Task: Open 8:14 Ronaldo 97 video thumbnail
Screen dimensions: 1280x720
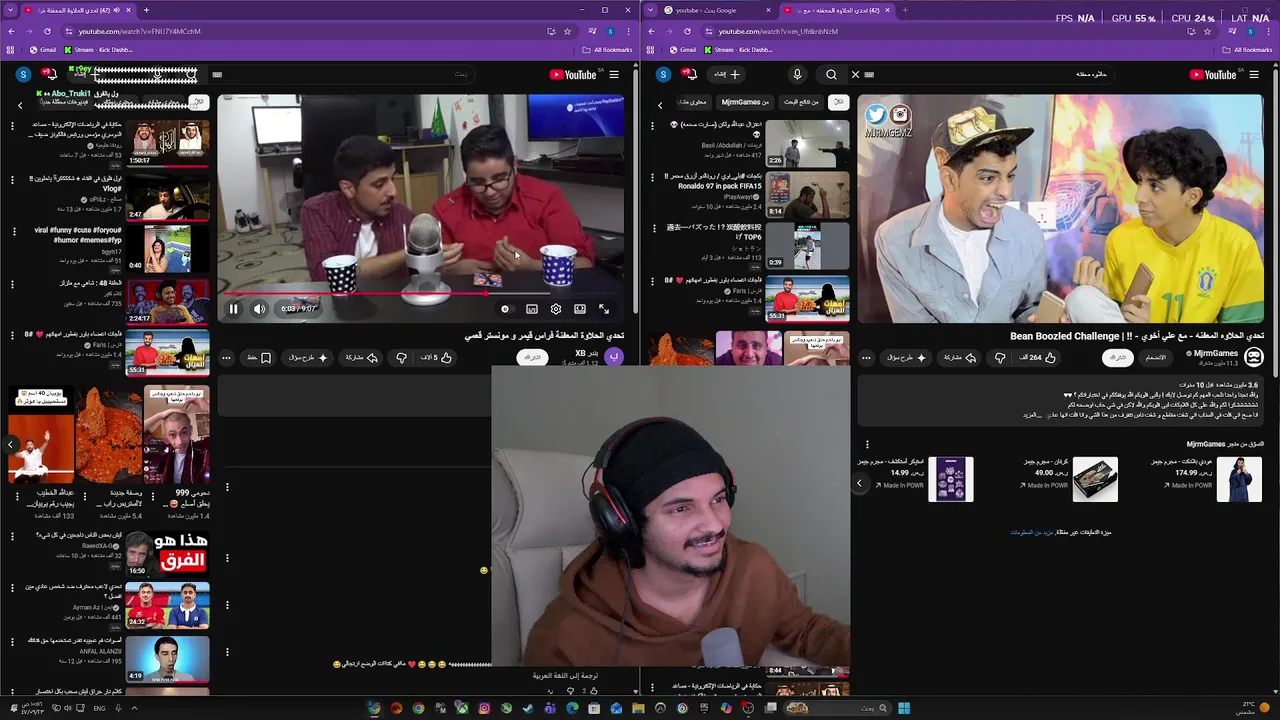Action: [x=807, y=194]
